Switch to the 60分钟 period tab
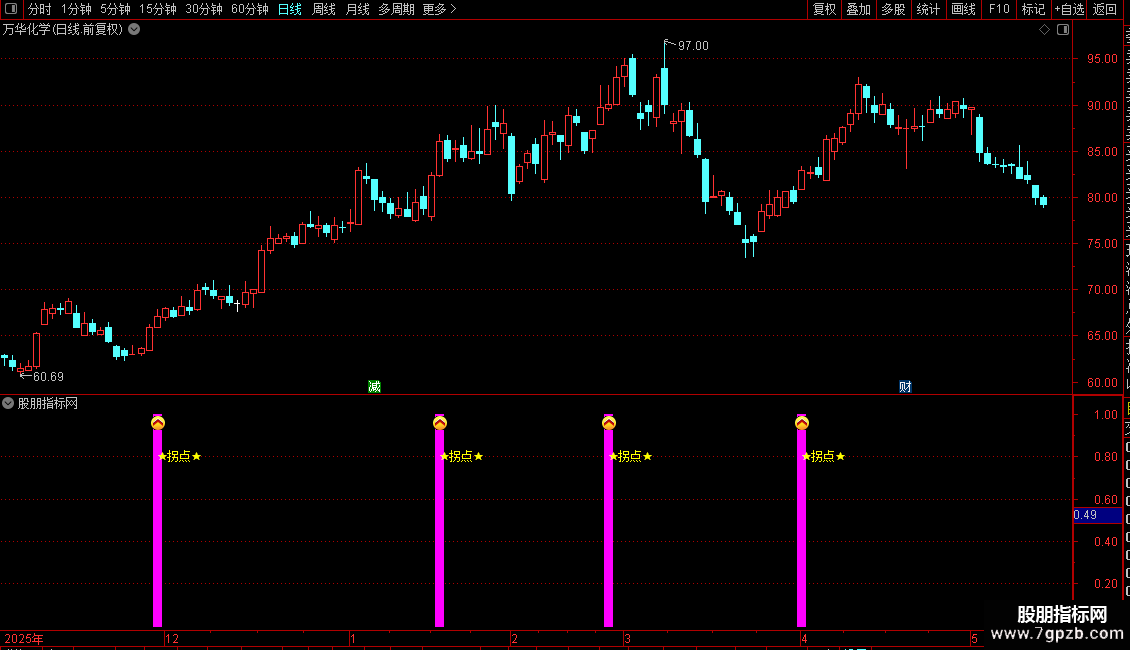Viewport: 1130px width, 650px height. [x=249, y=9]
